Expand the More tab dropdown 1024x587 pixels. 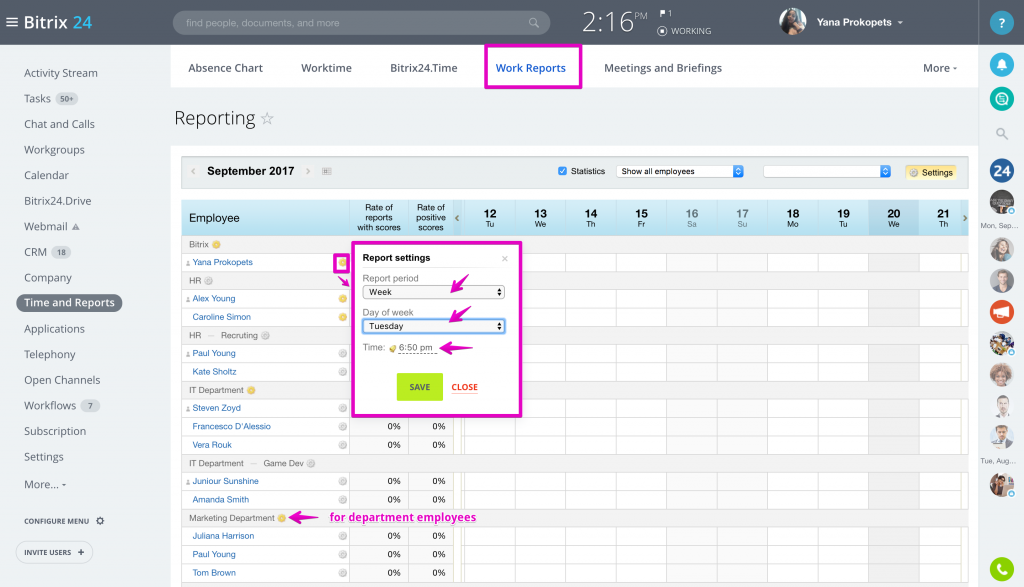pyautogui.click(x=940, y=68)
